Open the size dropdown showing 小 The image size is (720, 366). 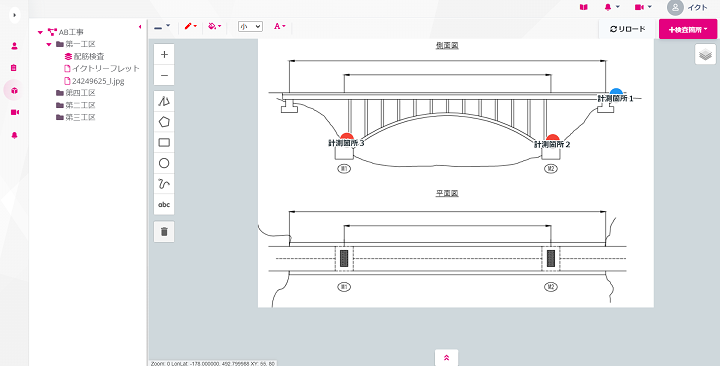[250, 27]
